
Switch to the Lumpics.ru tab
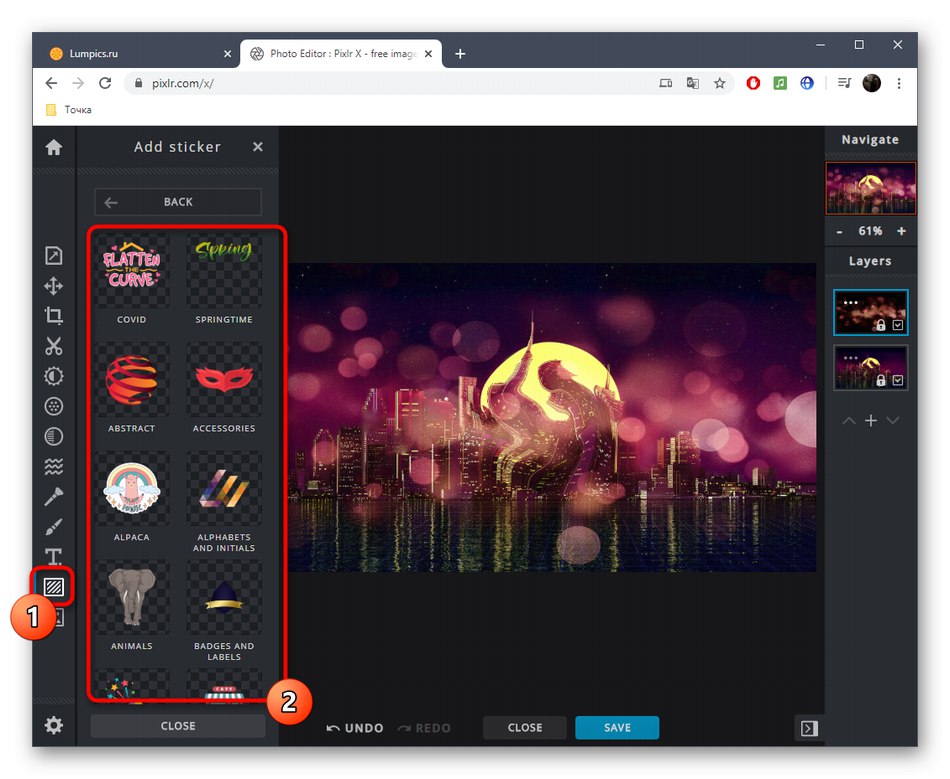coord(139,53)
